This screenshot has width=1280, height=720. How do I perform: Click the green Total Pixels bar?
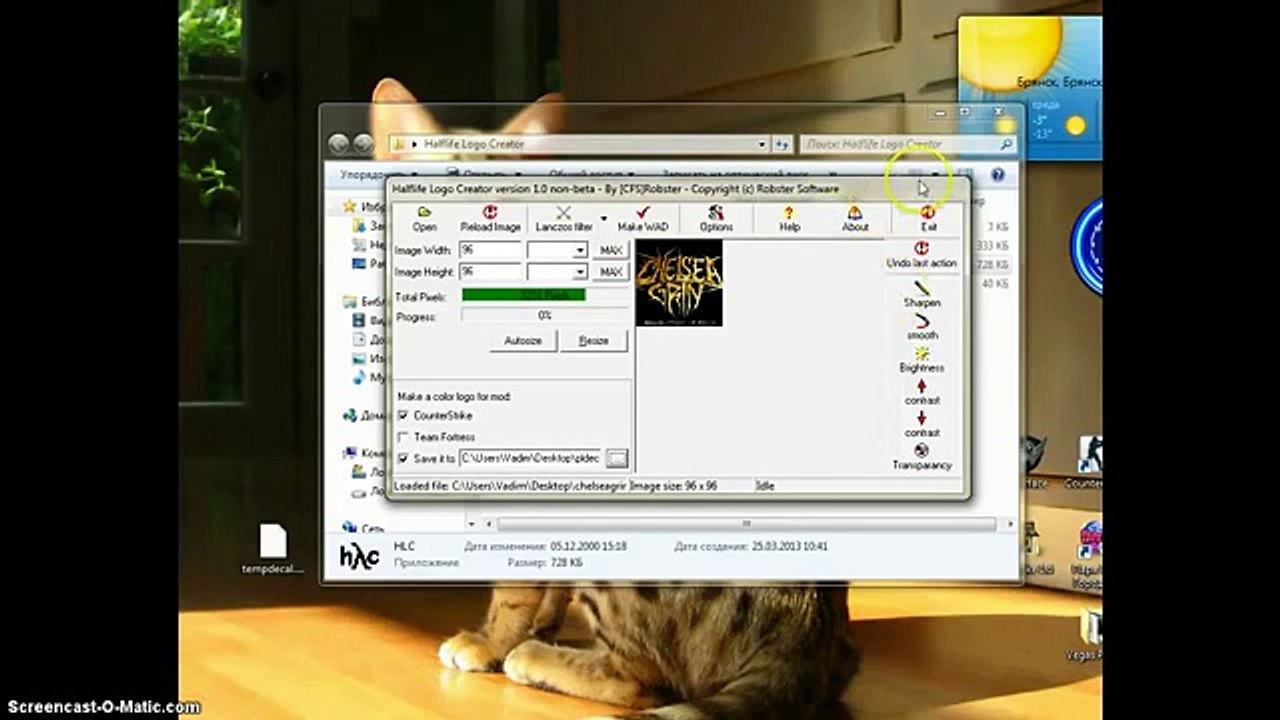523,295
